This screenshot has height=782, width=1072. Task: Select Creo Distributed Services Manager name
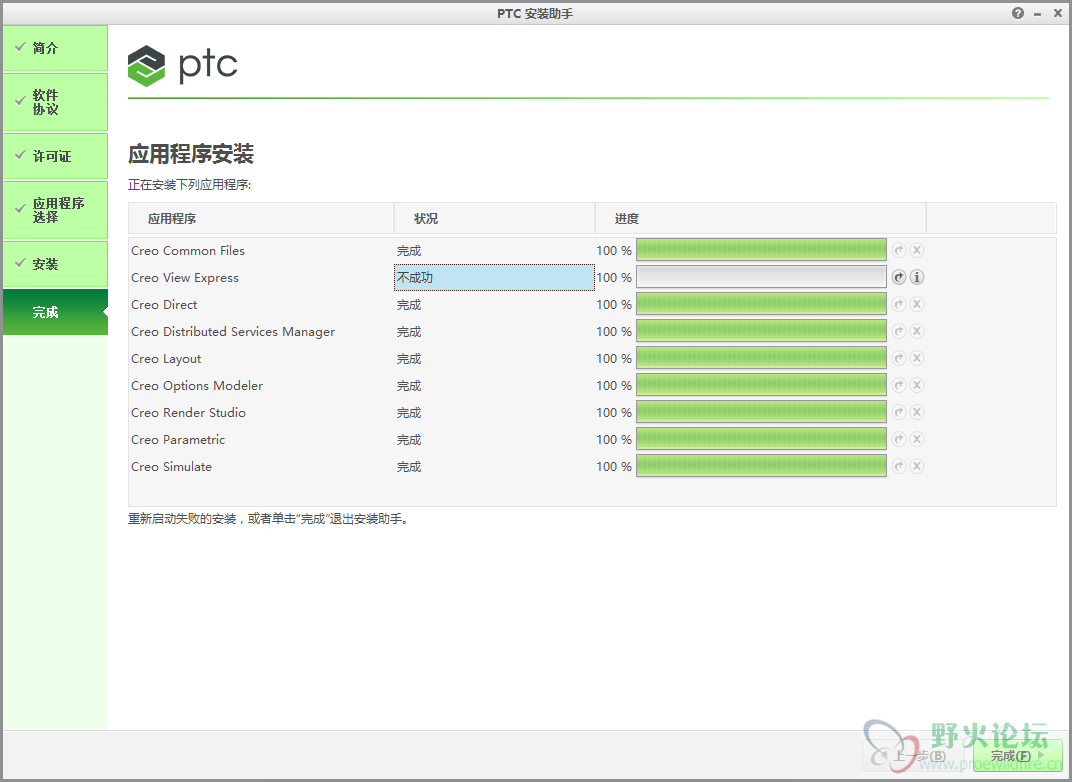click(233, 332)
